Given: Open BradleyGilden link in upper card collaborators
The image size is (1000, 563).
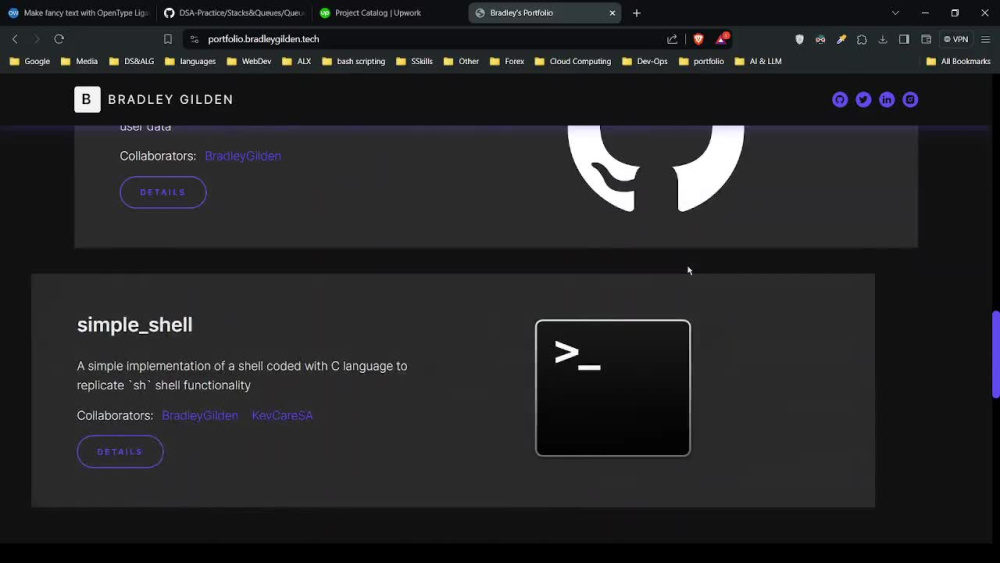Looking at the screenshot, I should tap(243, 156).
